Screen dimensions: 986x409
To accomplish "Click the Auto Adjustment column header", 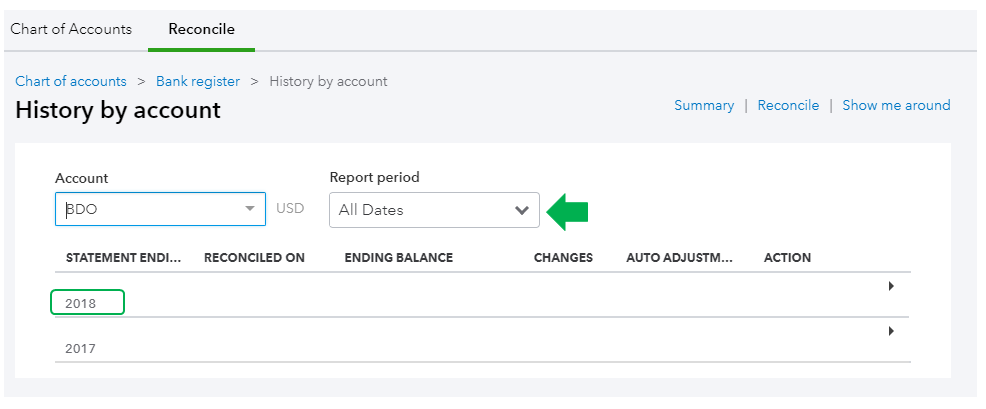I will [679, 258].
